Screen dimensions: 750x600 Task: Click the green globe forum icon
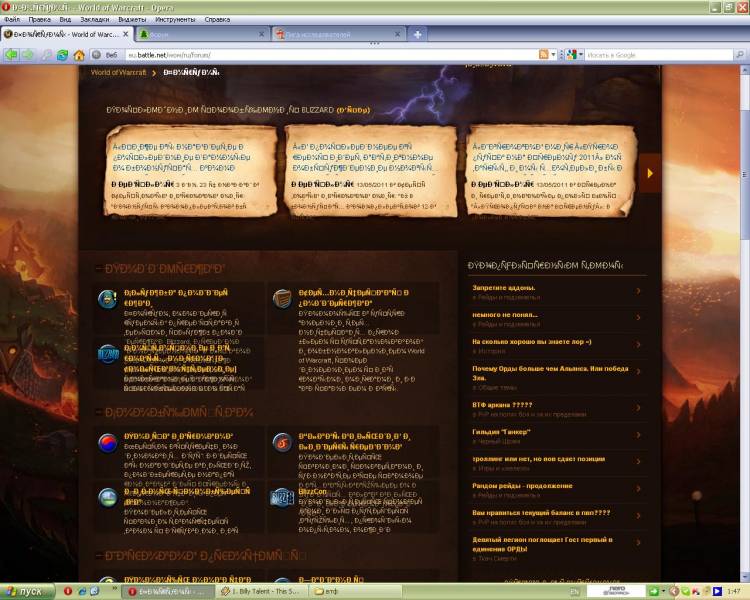(x=108, y=498)
